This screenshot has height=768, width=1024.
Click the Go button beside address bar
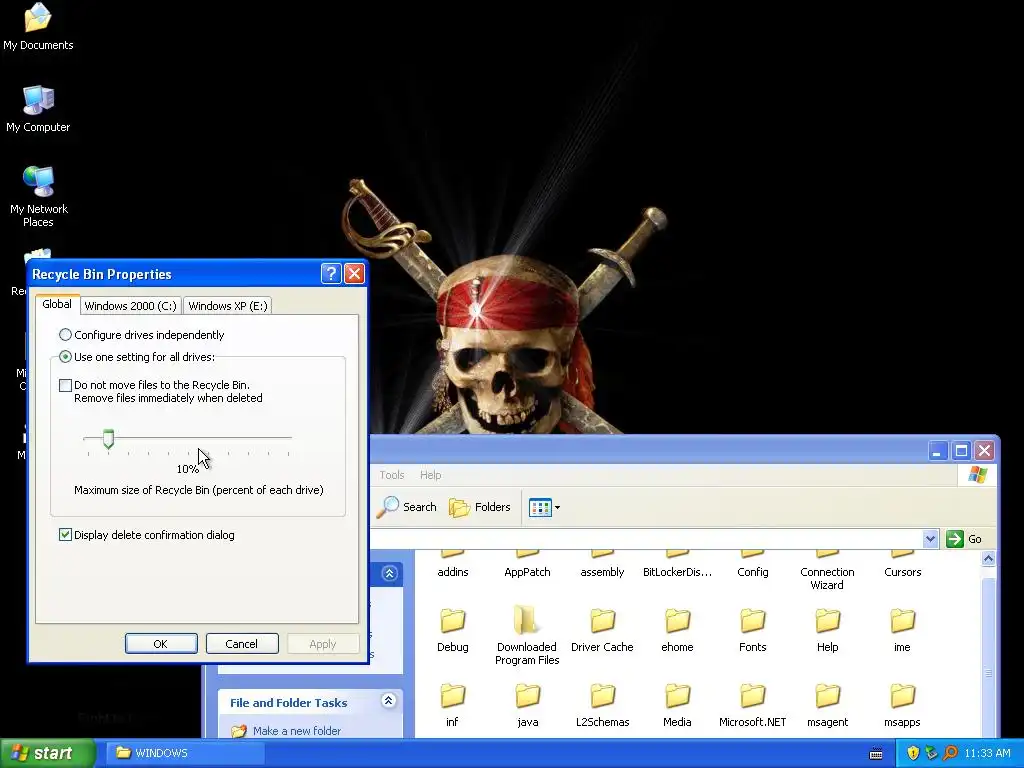[x=965, y=539]
